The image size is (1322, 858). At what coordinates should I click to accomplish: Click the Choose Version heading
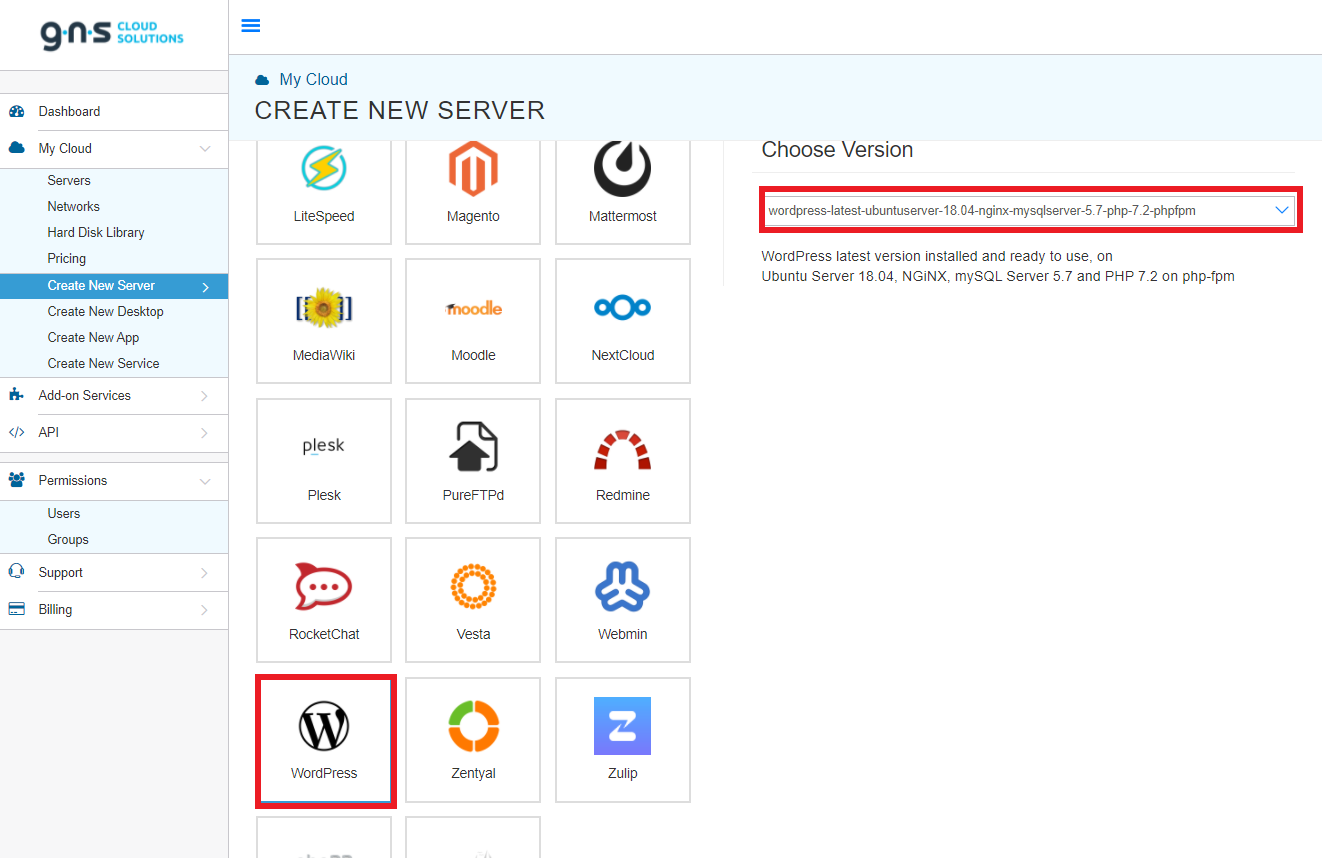[837, 150]
